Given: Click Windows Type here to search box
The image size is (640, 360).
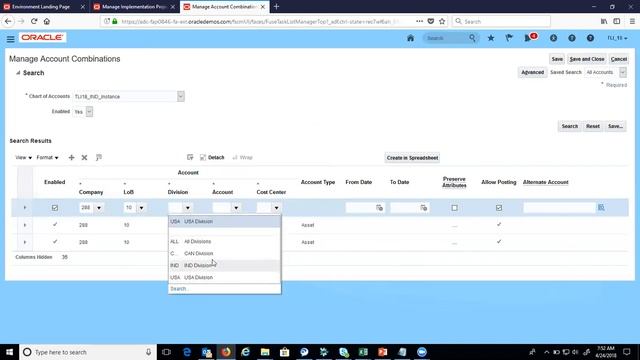Looking at the screenshot, I should [88, 352].
